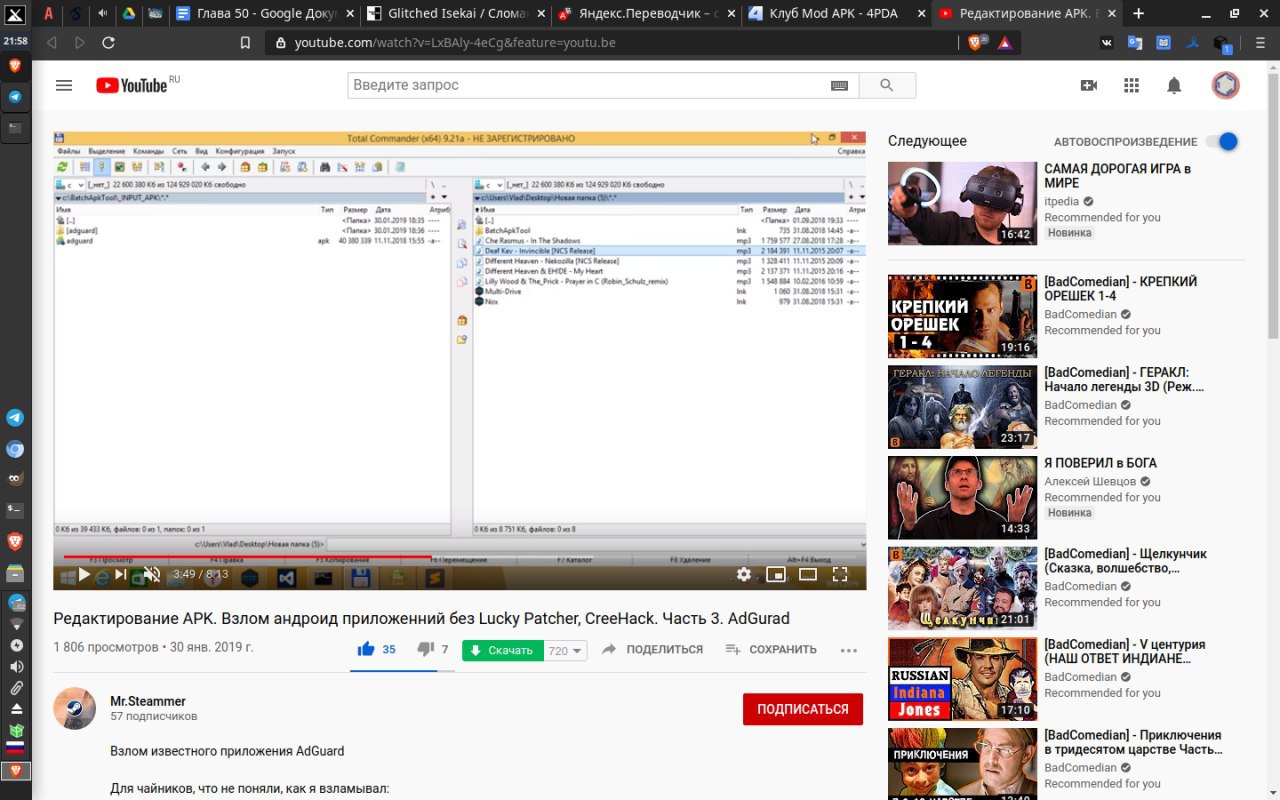The height and width of the screenshot is (800, 1280).
Task: Focus the Введите запрос search field
Action: (590, 85)
